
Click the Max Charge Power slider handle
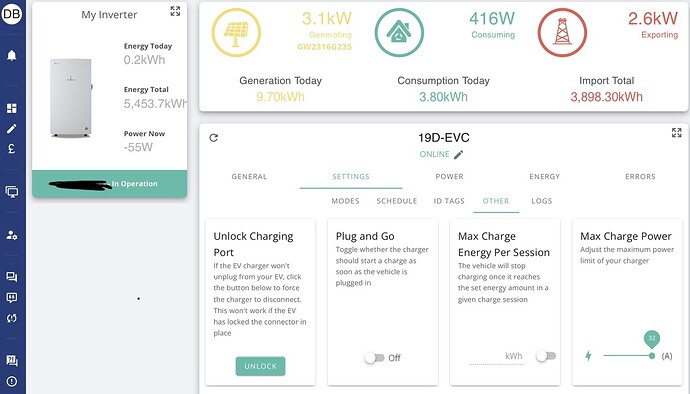coord(652,356)
